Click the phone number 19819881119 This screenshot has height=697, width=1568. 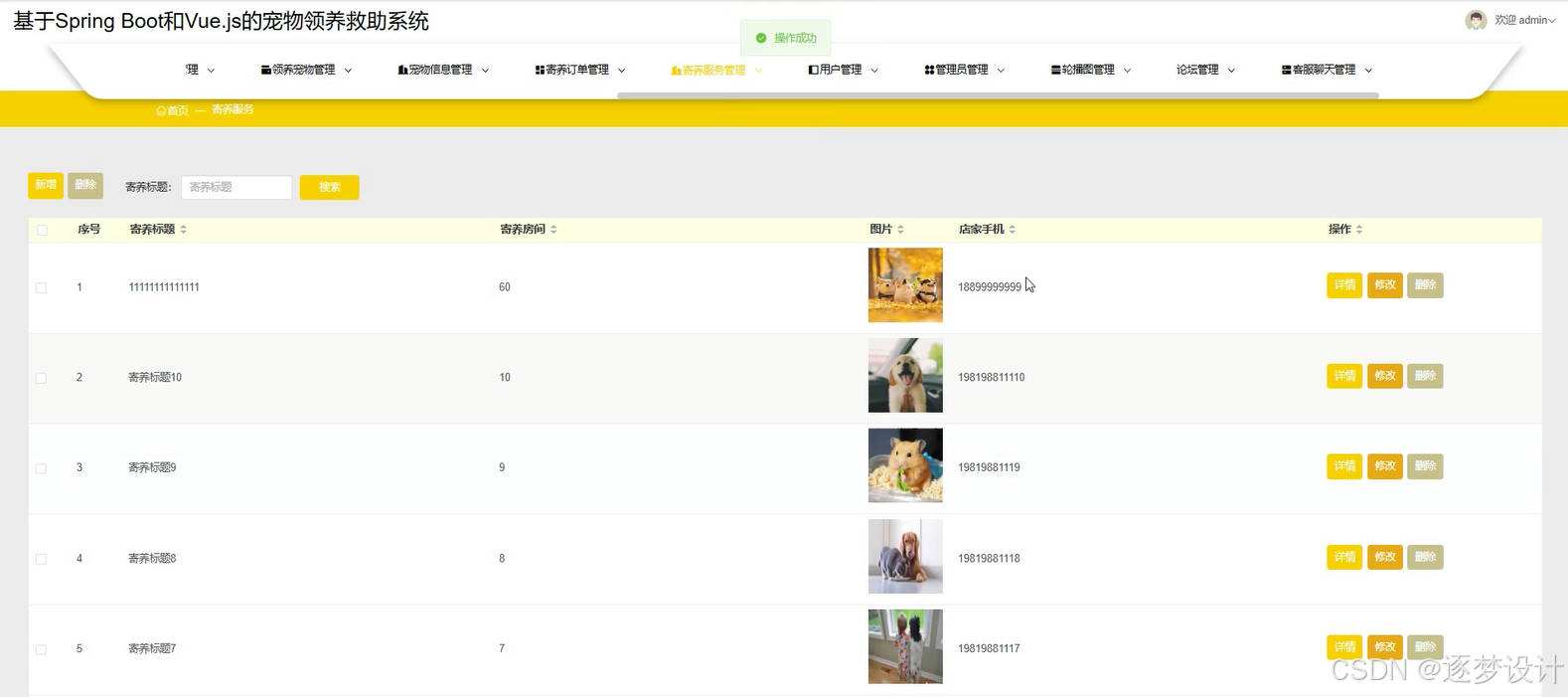click(989, 467)
